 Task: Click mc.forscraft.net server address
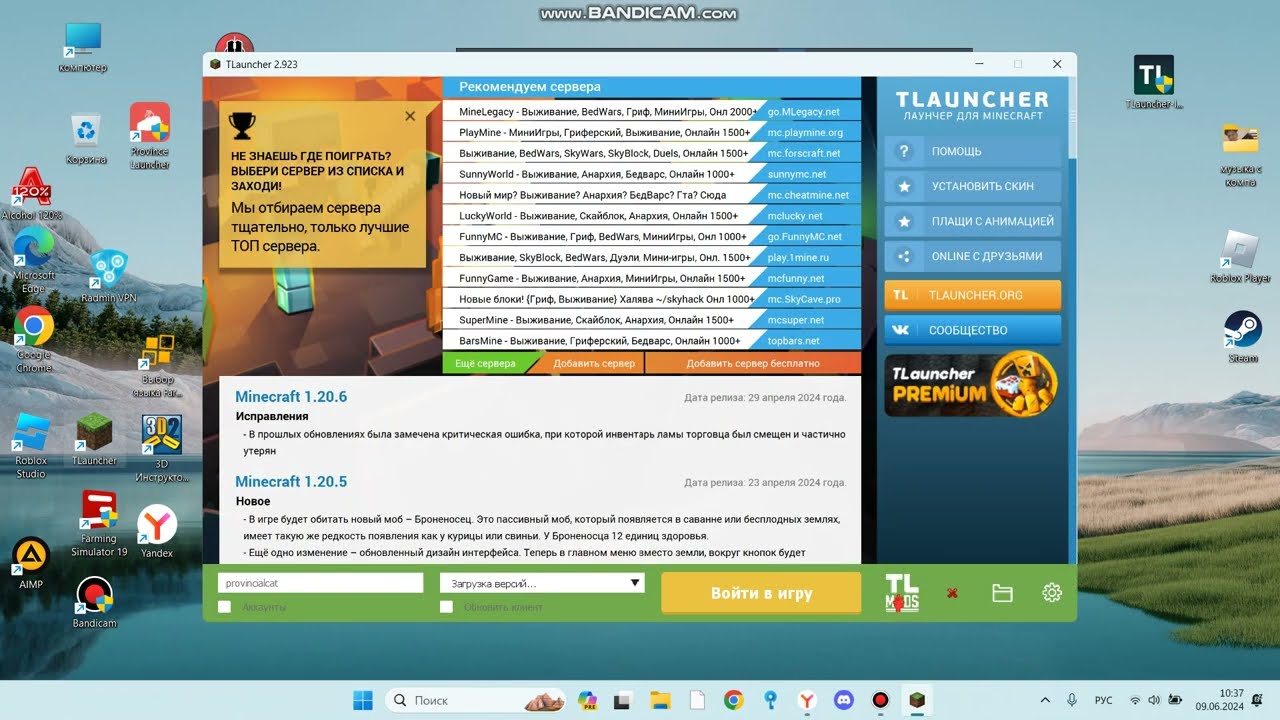click(804, 153)
